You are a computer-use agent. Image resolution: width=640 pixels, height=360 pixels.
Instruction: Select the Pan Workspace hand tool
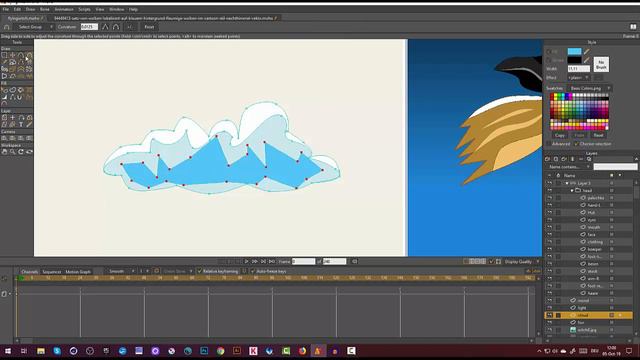click(4, 152)
